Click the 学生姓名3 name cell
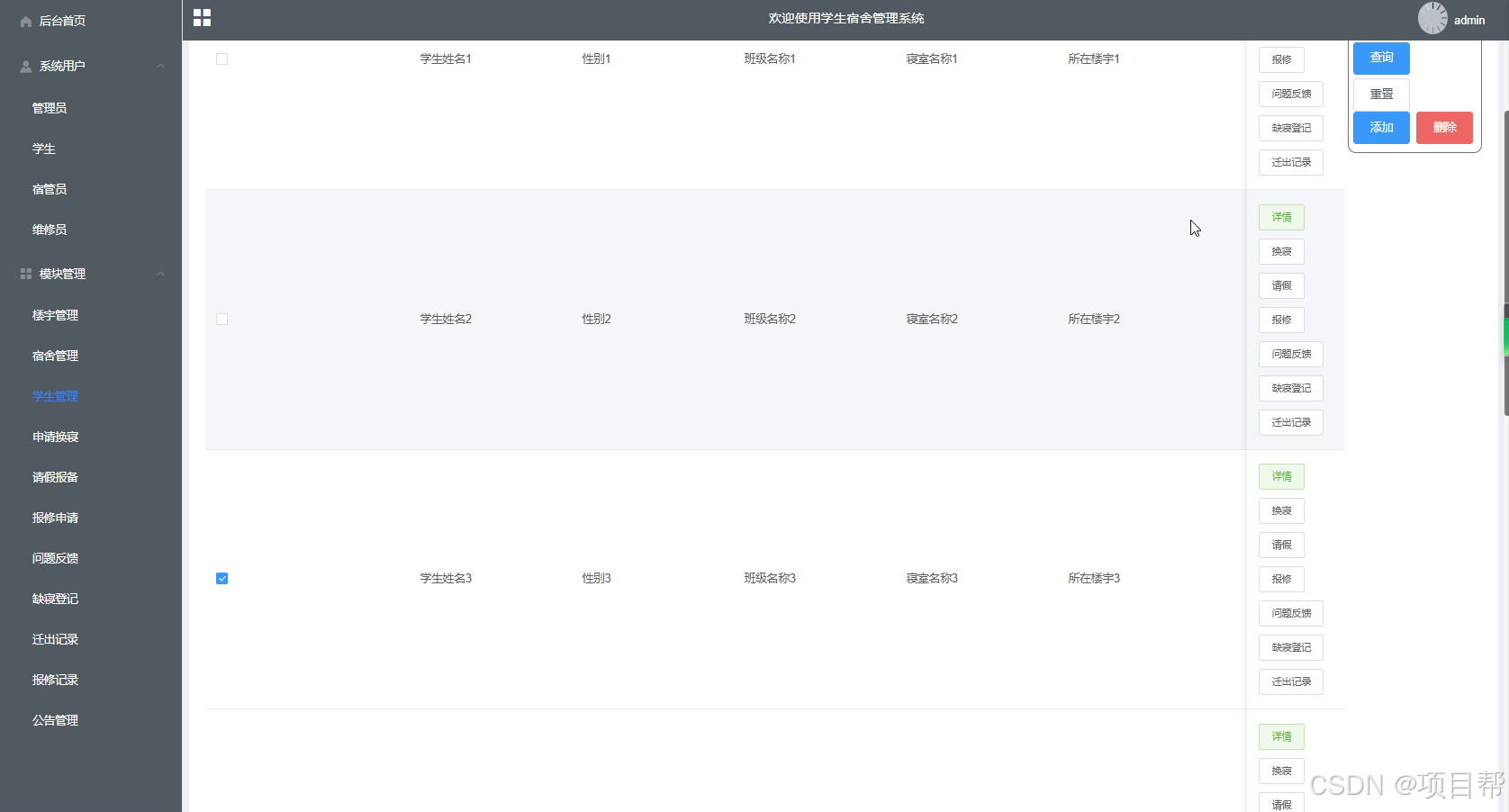The width and height of the screenshot is (1509, 812). [446, 578]
